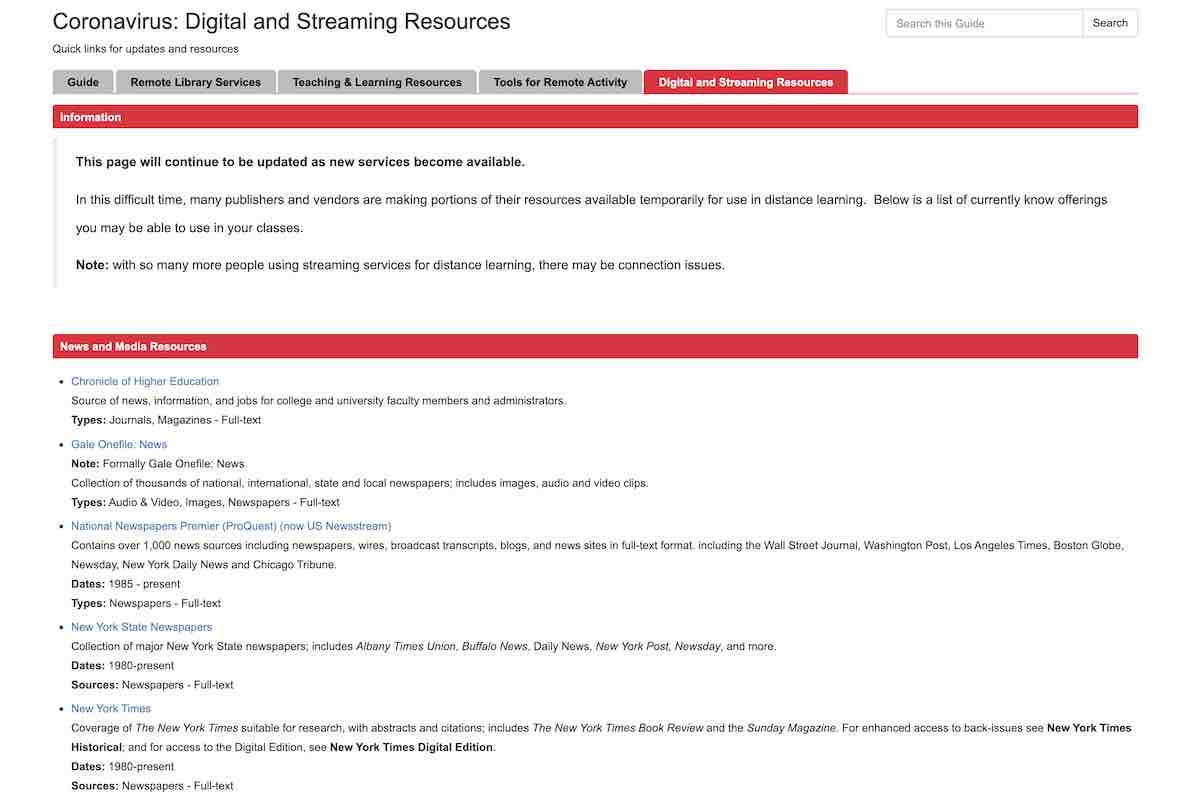The height and width of the screenshot is (800, 1200).
Task: Click 'Source of news, information, and jobs' description
Action: pyautogui.click(x=318, y=401)
